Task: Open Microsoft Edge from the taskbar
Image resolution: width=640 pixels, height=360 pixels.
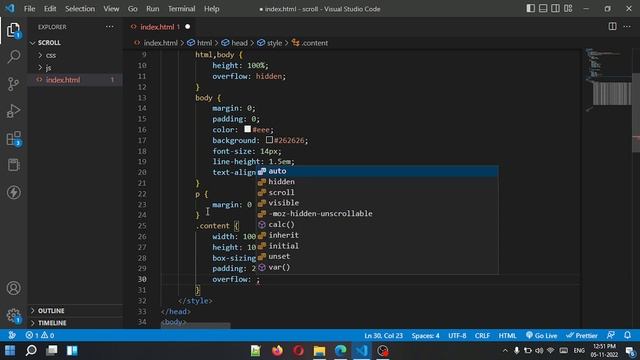Action: pos(340,351)
